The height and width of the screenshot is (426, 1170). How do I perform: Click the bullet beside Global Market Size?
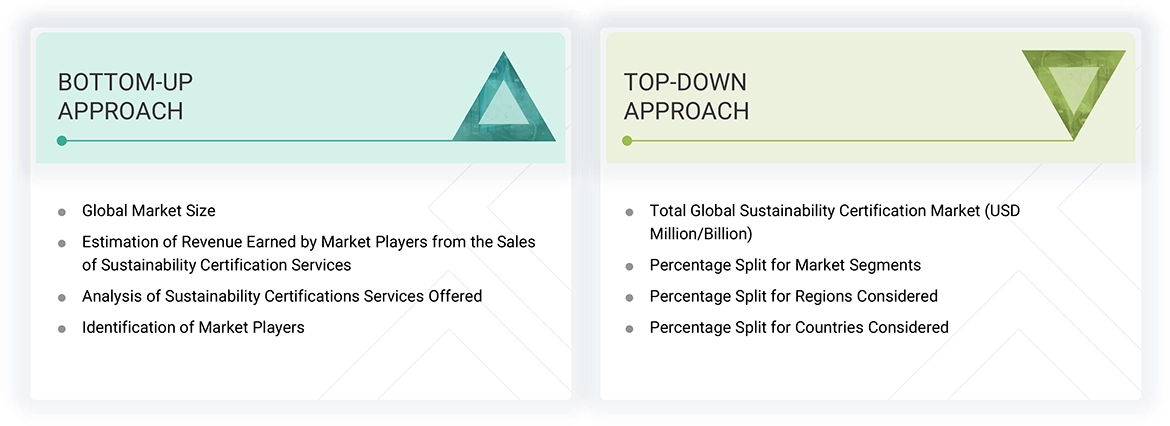point(62,212)
